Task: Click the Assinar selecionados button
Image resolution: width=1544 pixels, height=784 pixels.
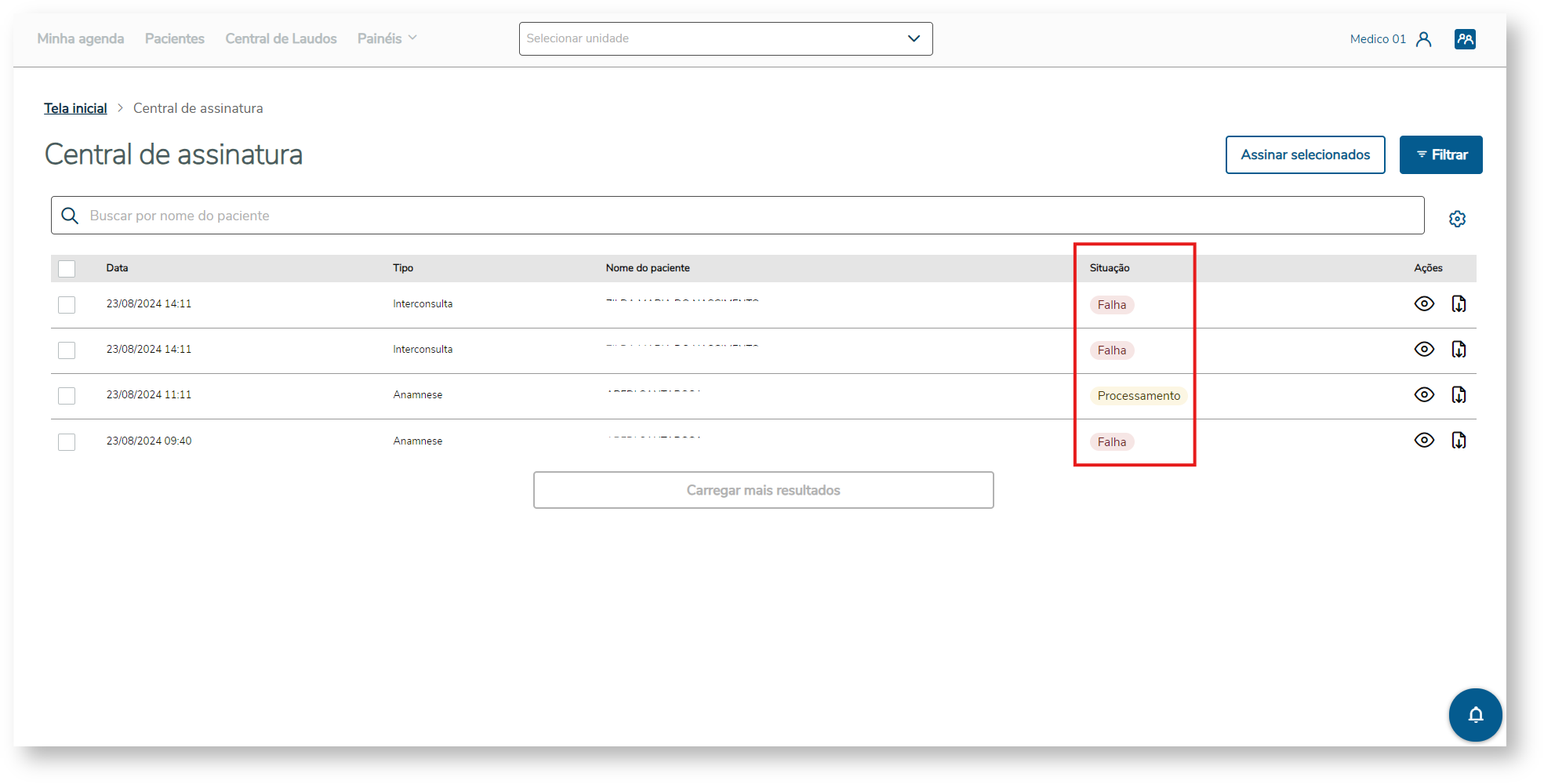Action: click(x=1305, y=155)
